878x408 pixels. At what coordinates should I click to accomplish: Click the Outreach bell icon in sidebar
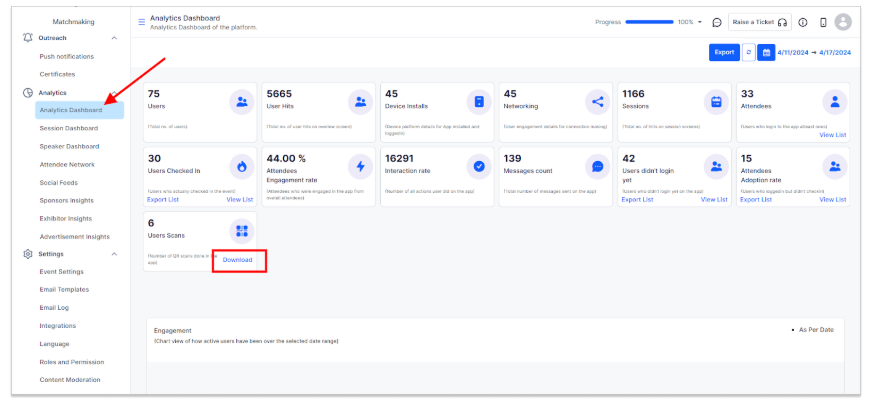pos(28,38)
